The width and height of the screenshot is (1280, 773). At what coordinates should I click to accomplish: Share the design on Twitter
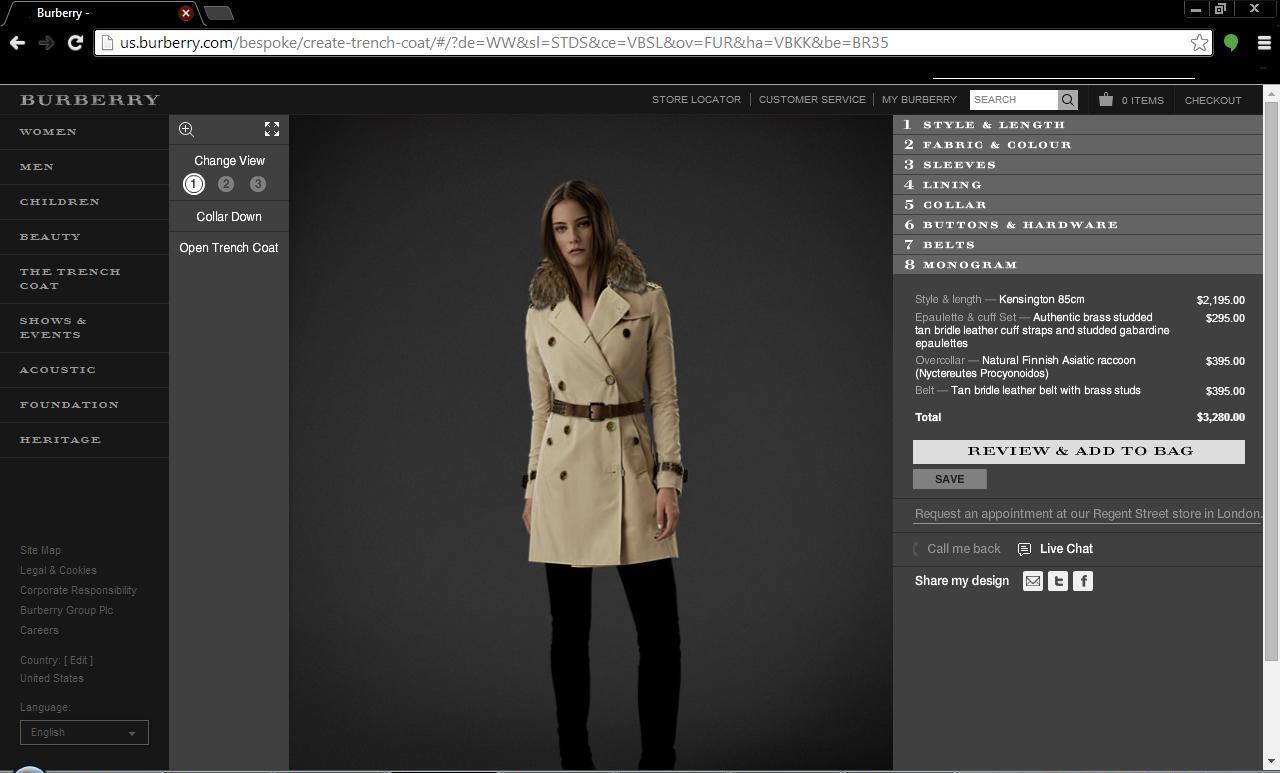pyautogui.click(x=1057, y=581)
